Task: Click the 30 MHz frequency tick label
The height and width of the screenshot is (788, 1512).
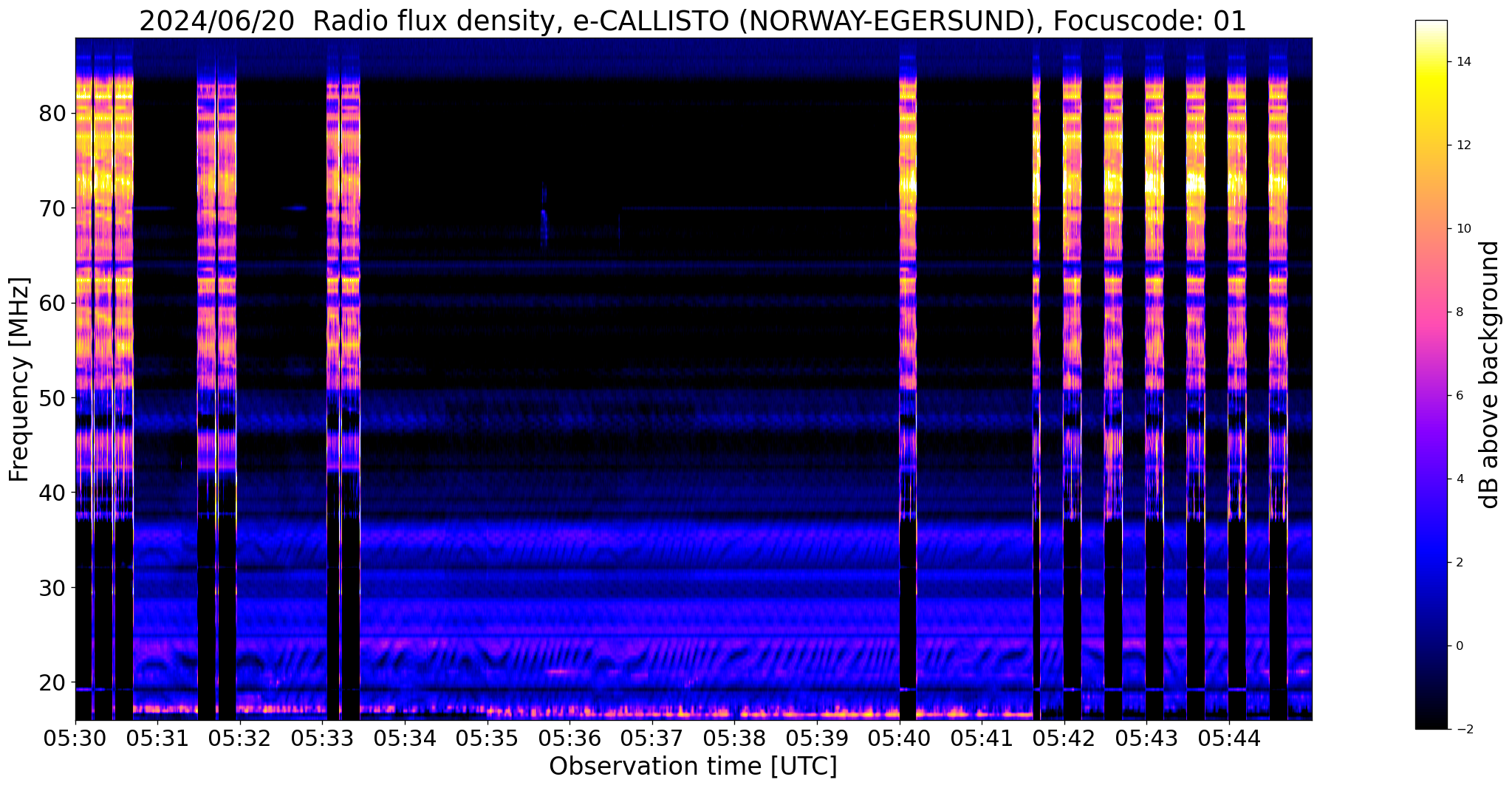Action: pos(53,588)
